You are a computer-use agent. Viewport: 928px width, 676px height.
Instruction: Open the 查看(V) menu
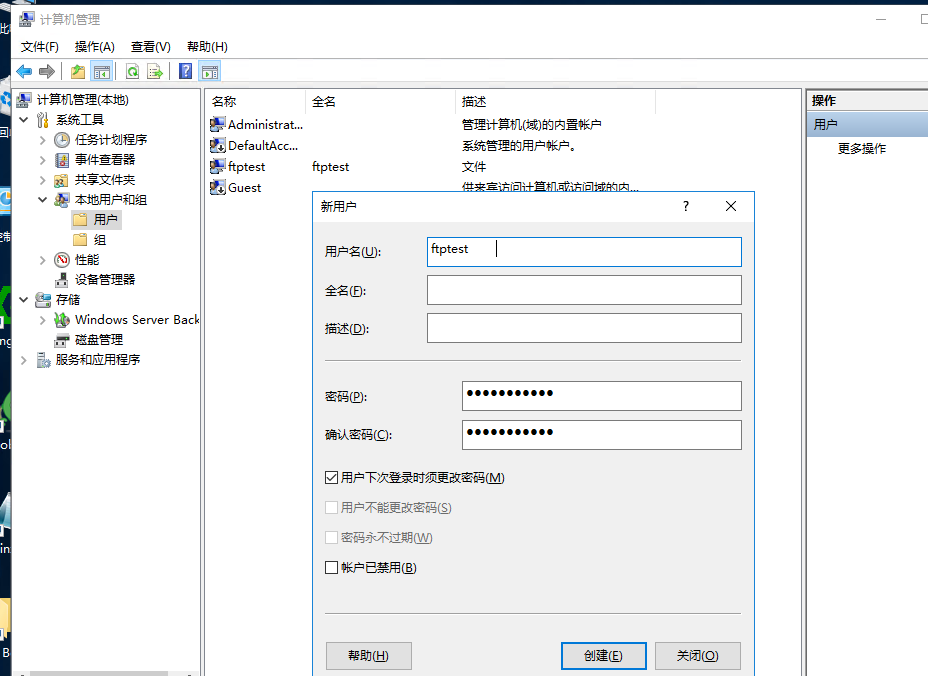coord(150,47)
